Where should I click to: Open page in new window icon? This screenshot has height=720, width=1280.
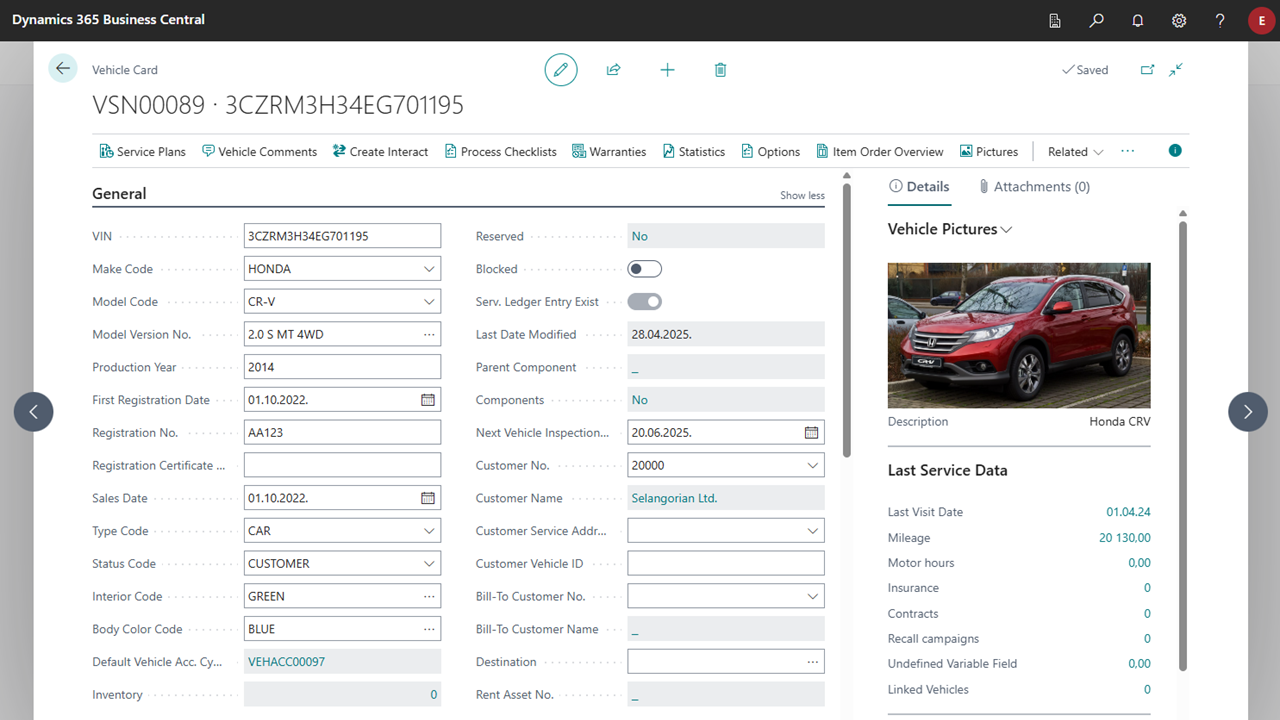pyautogui.click(x=1147, y=69)
